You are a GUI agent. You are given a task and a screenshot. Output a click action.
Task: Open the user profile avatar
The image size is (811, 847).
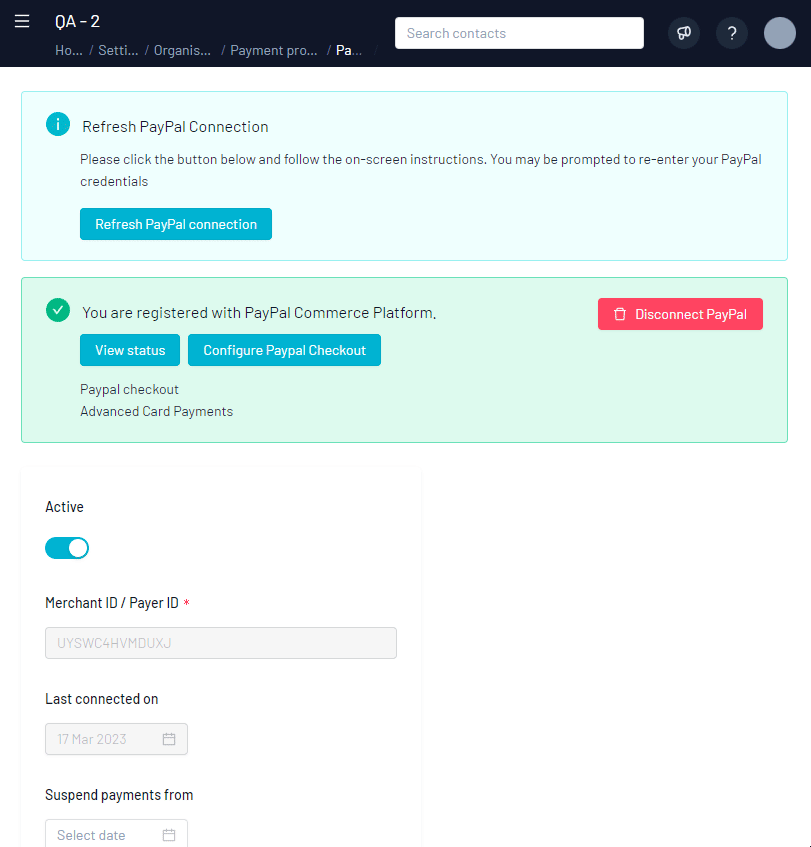coord(779,33)
